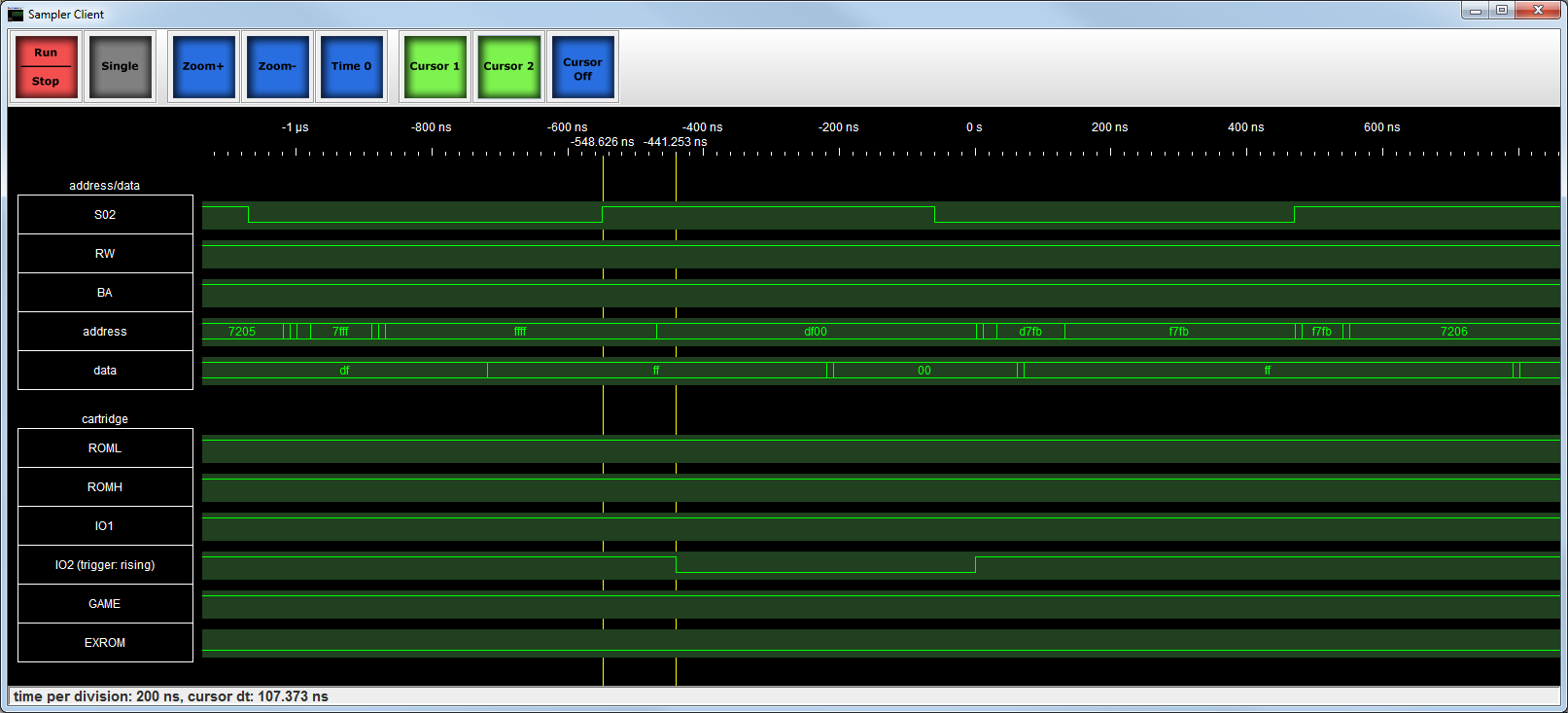The height and width of the screenshot is (713, 1568).
Task: Click the EXROM signal label
Action: (105, 643)
